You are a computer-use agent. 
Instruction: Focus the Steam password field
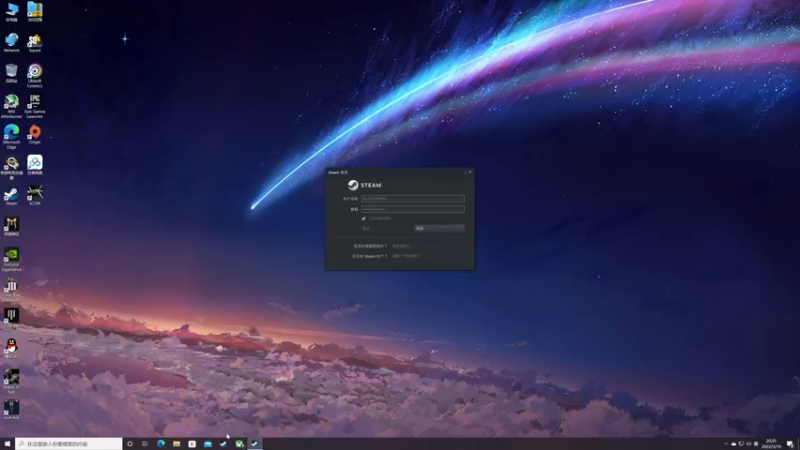[413, 209]
